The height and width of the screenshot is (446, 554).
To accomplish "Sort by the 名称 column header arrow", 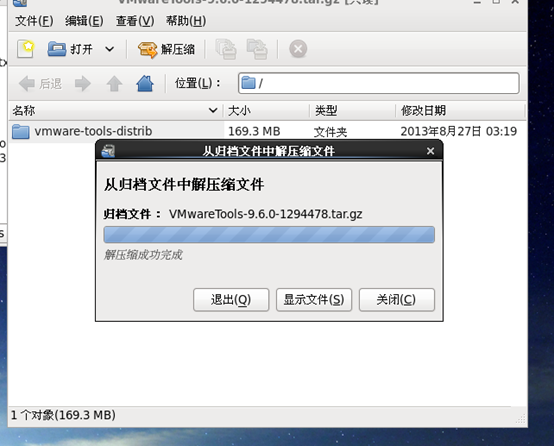I will coord(213,111).
